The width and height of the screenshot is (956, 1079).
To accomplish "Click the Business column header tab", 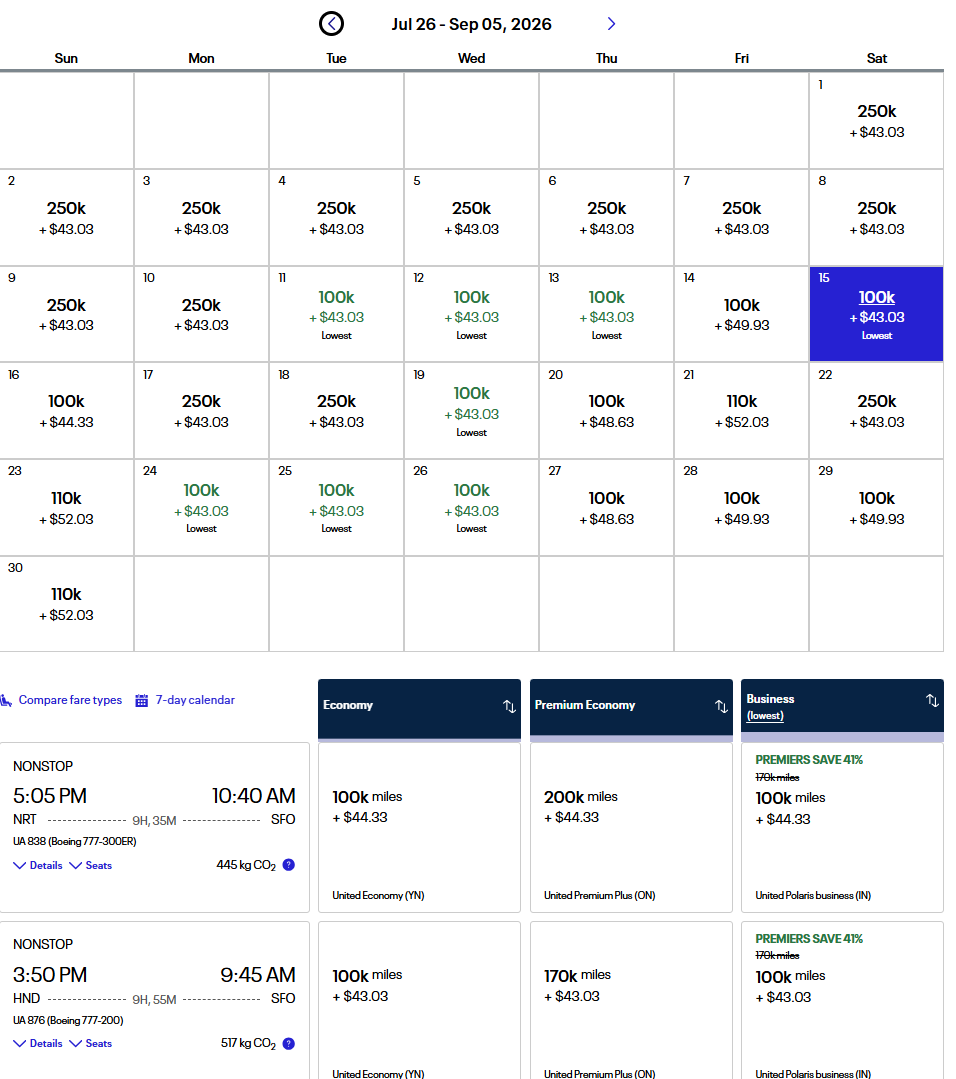I will click(x=830, y=706).
